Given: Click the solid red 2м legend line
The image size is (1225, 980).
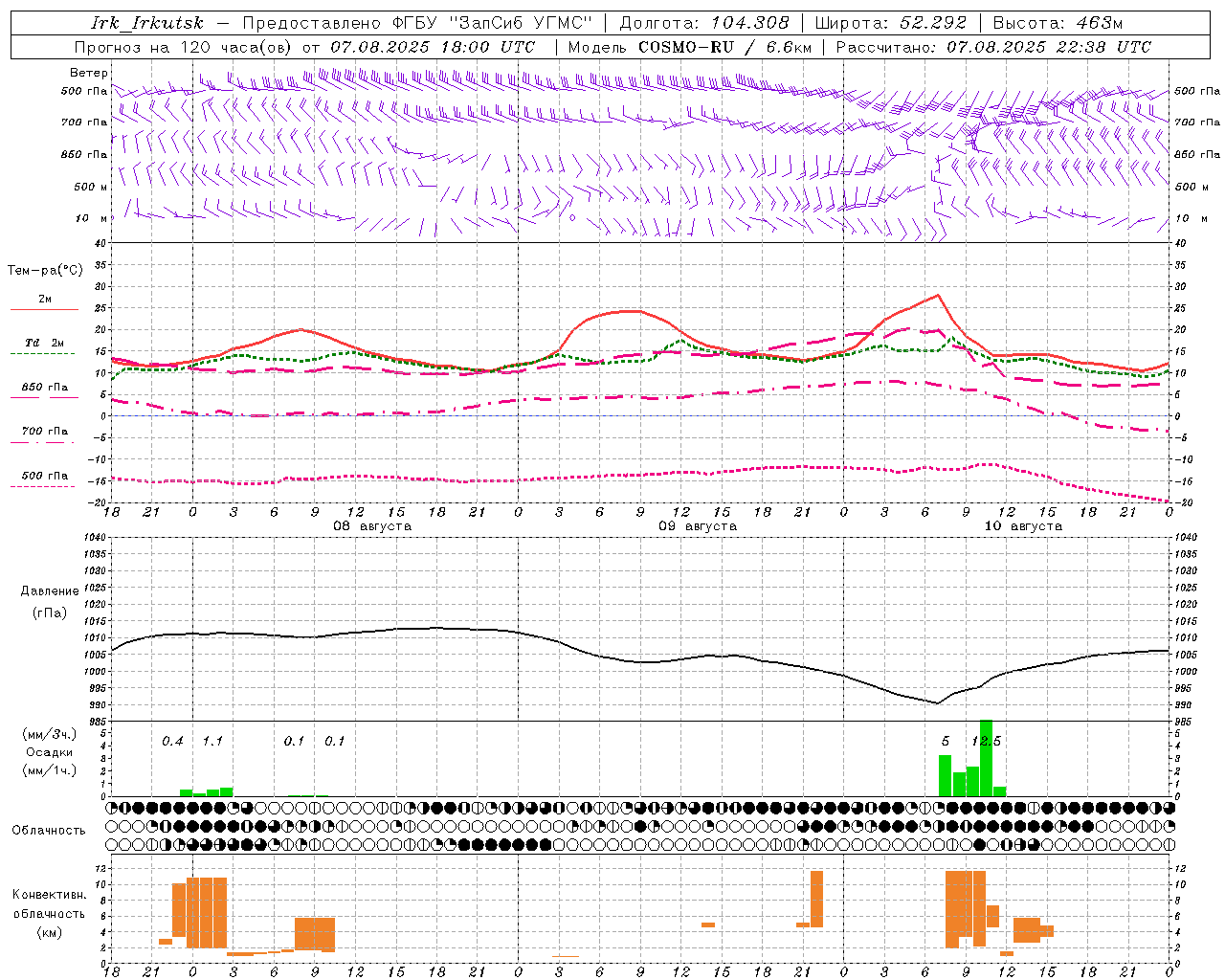Looking at the screenshot, I should click(44, 309).
